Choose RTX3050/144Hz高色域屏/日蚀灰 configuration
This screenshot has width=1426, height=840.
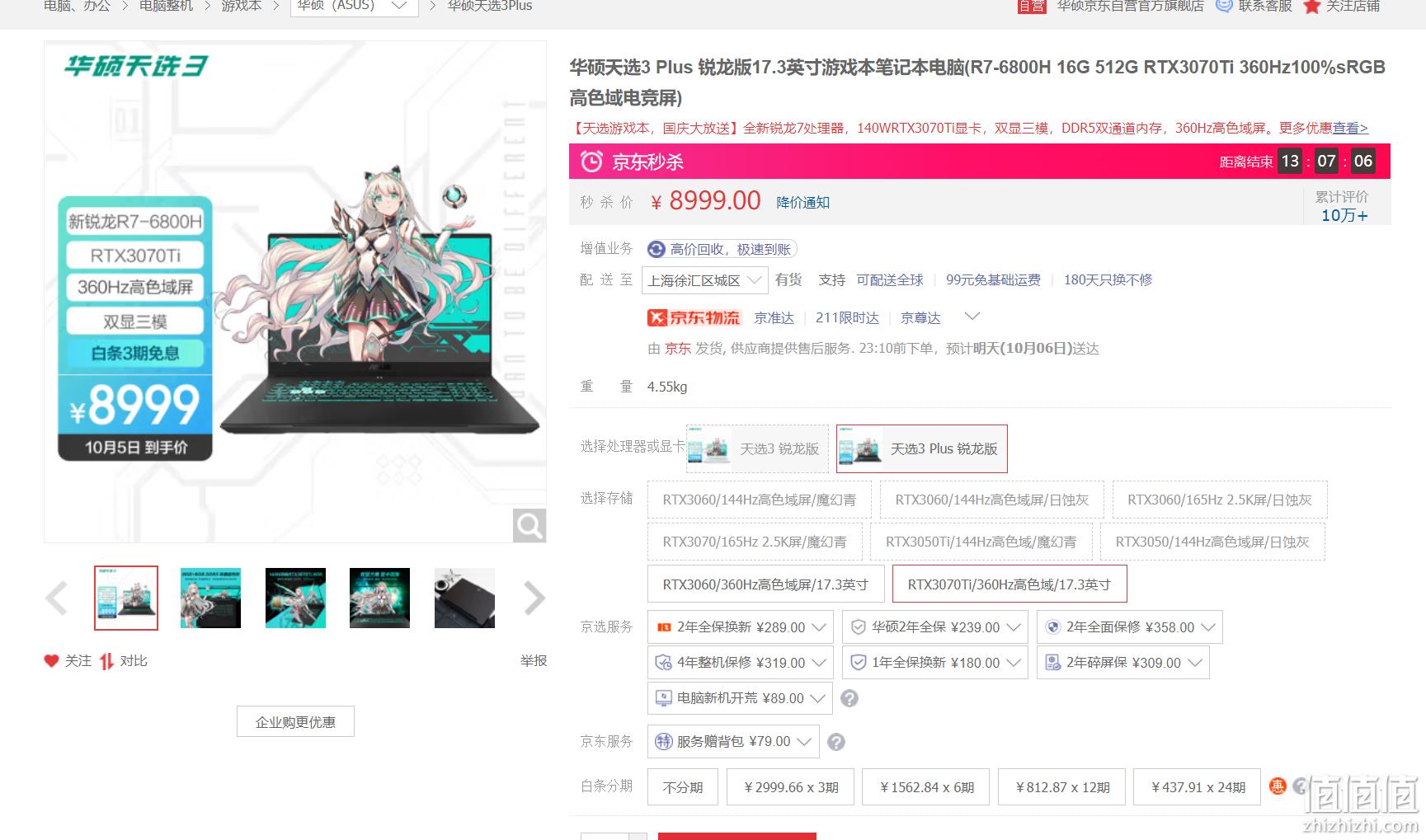pos(1212,542)
